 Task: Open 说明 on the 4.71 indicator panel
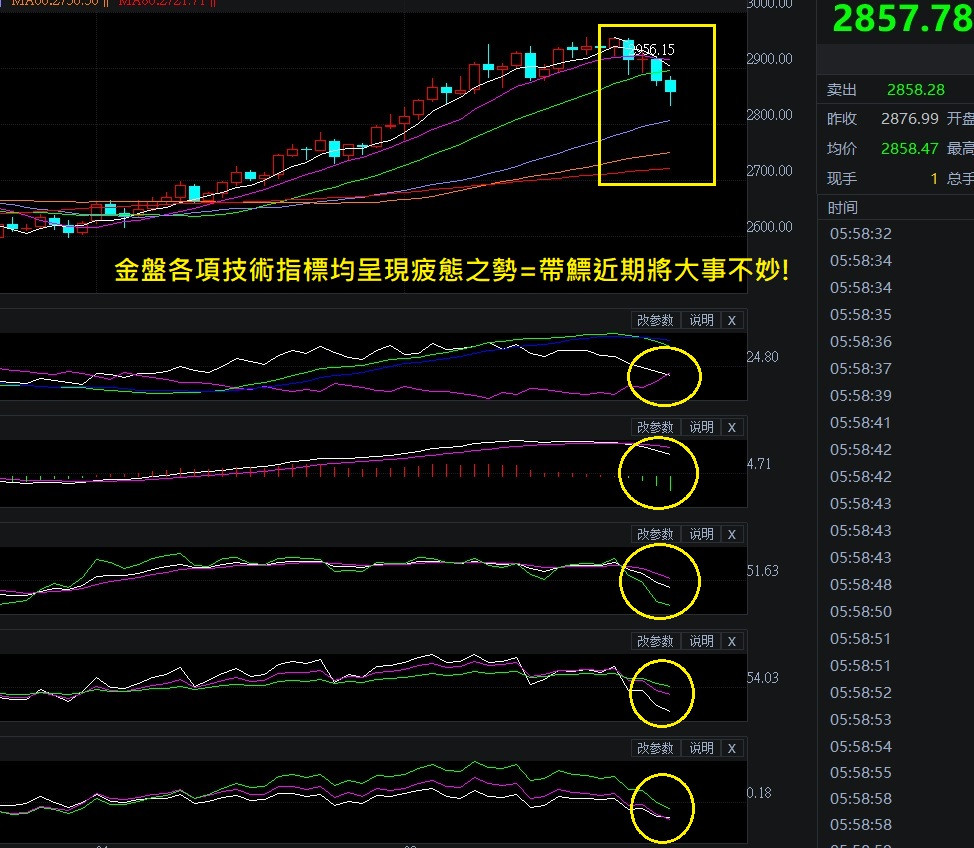coord(701,427)
